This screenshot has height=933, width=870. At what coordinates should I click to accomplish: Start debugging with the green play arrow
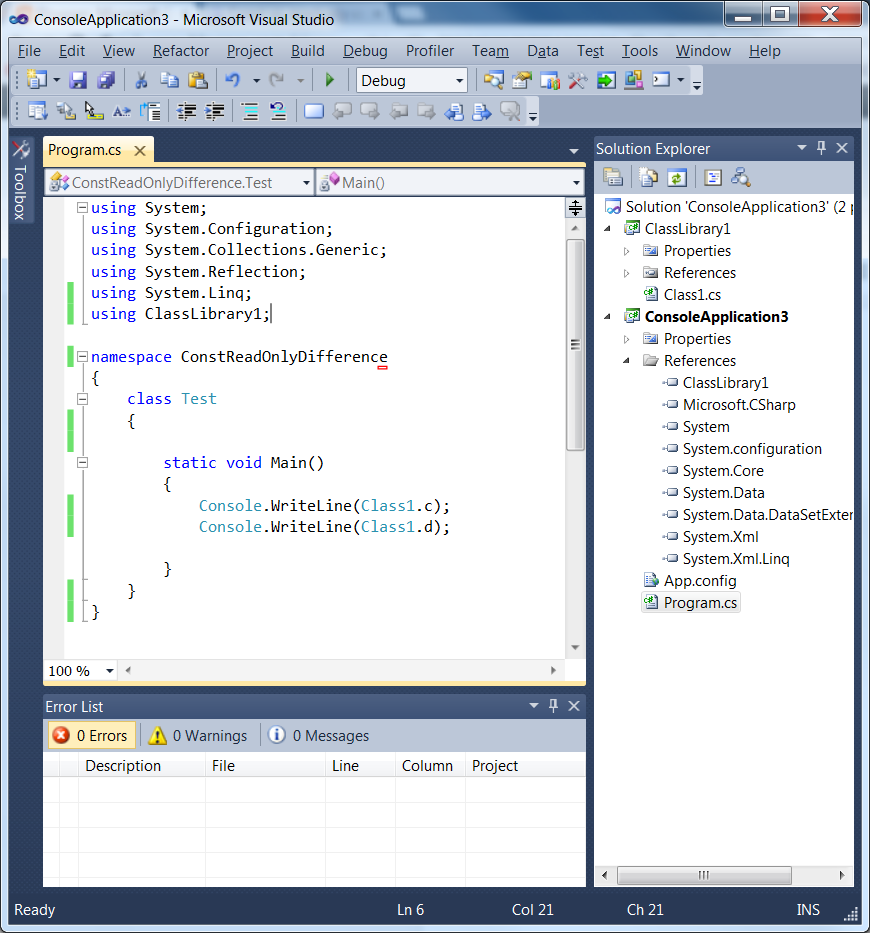point(330,80)
